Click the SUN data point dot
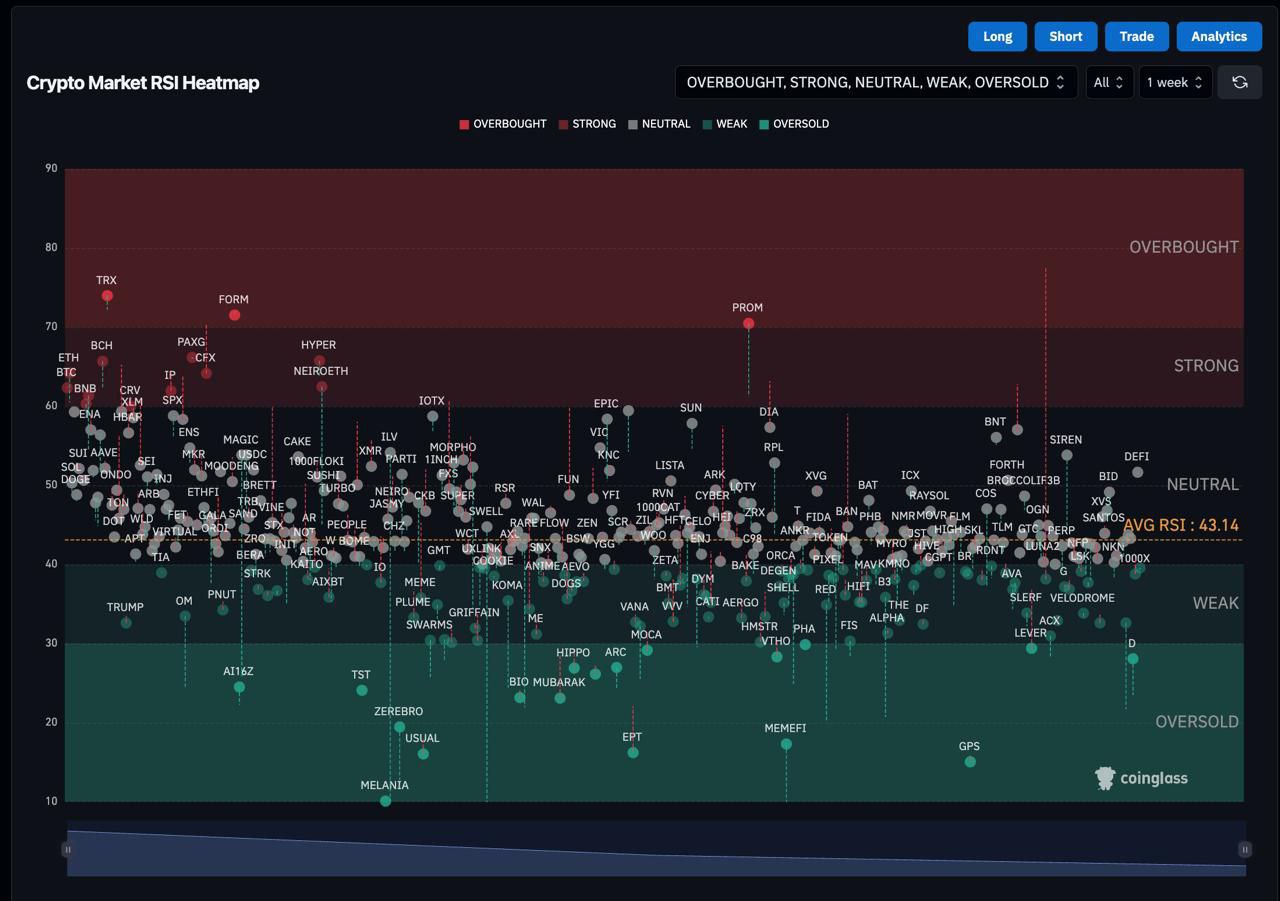The width and height of the screenshot is (1280, 901). [691, 424]
